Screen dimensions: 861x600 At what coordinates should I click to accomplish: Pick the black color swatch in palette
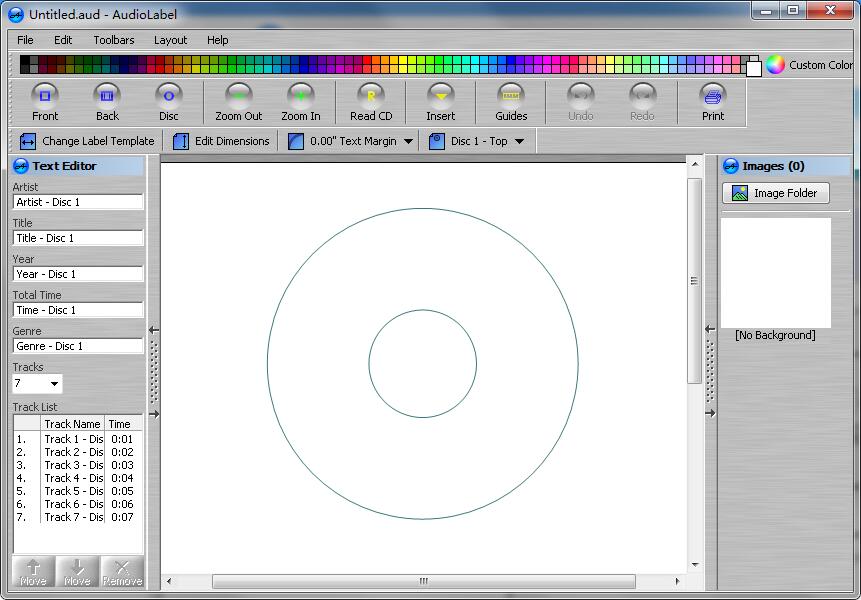click(x=24, y=60)
